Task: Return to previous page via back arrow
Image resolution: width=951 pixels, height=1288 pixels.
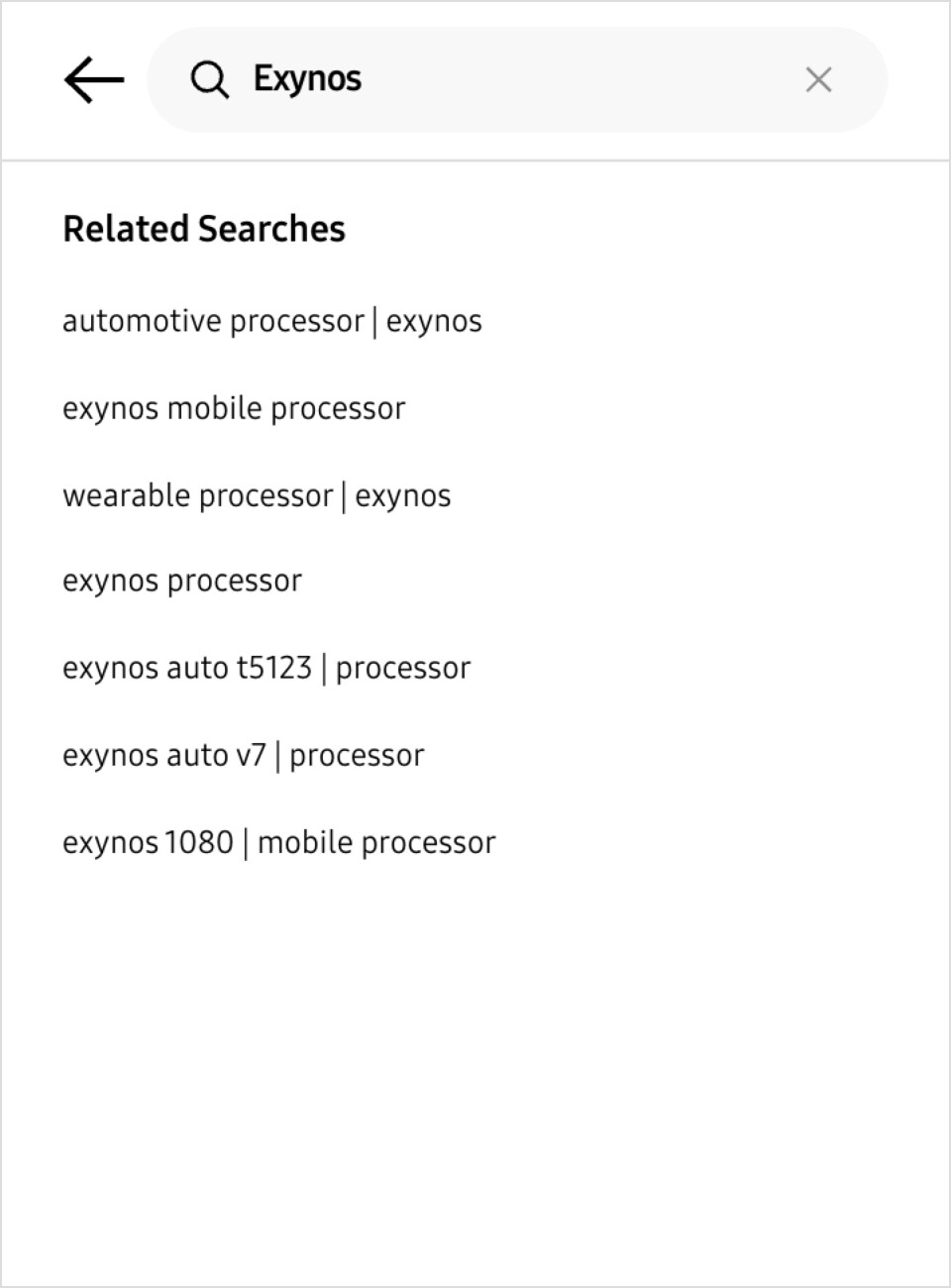Action: (94, 79)
